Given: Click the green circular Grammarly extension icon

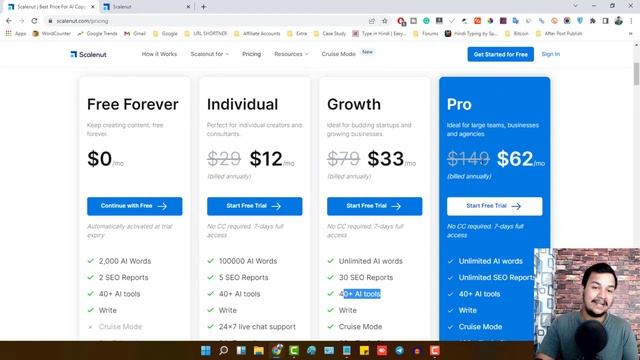Looking at the screenshot, I should click(426, 21).
